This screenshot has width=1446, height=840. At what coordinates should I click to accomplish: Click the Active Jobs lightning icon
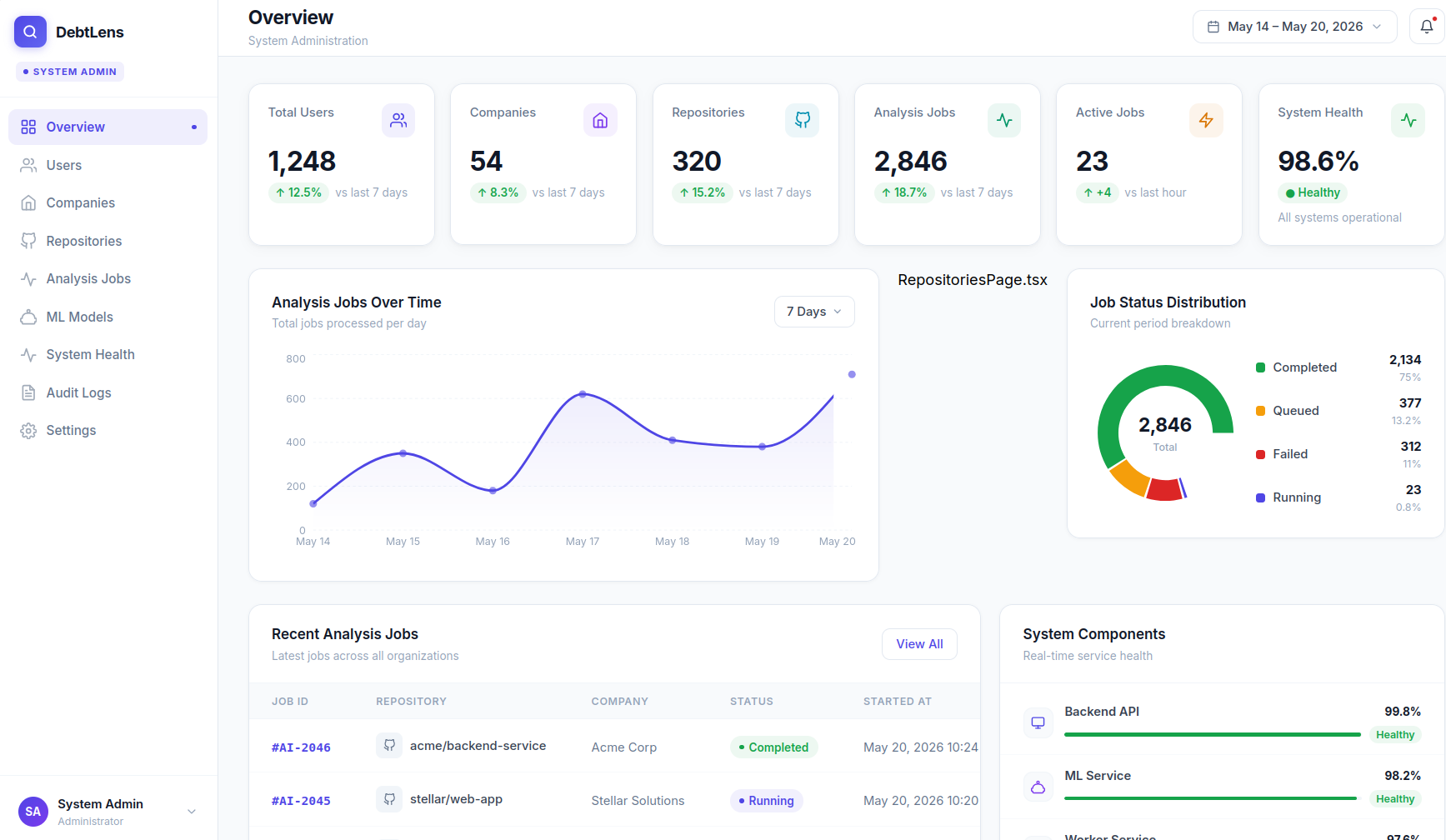1206,121
